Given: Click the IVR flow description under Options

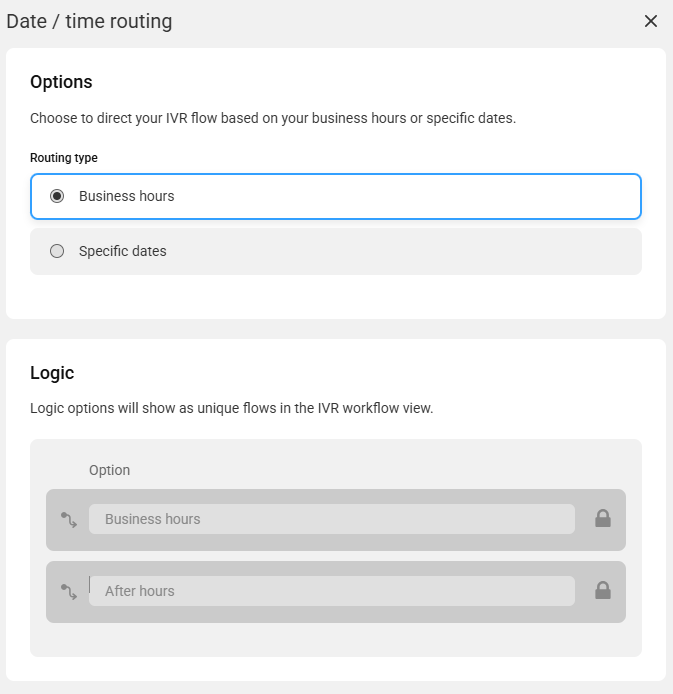Looking at the screenshot, I should [x=273, y=118].
